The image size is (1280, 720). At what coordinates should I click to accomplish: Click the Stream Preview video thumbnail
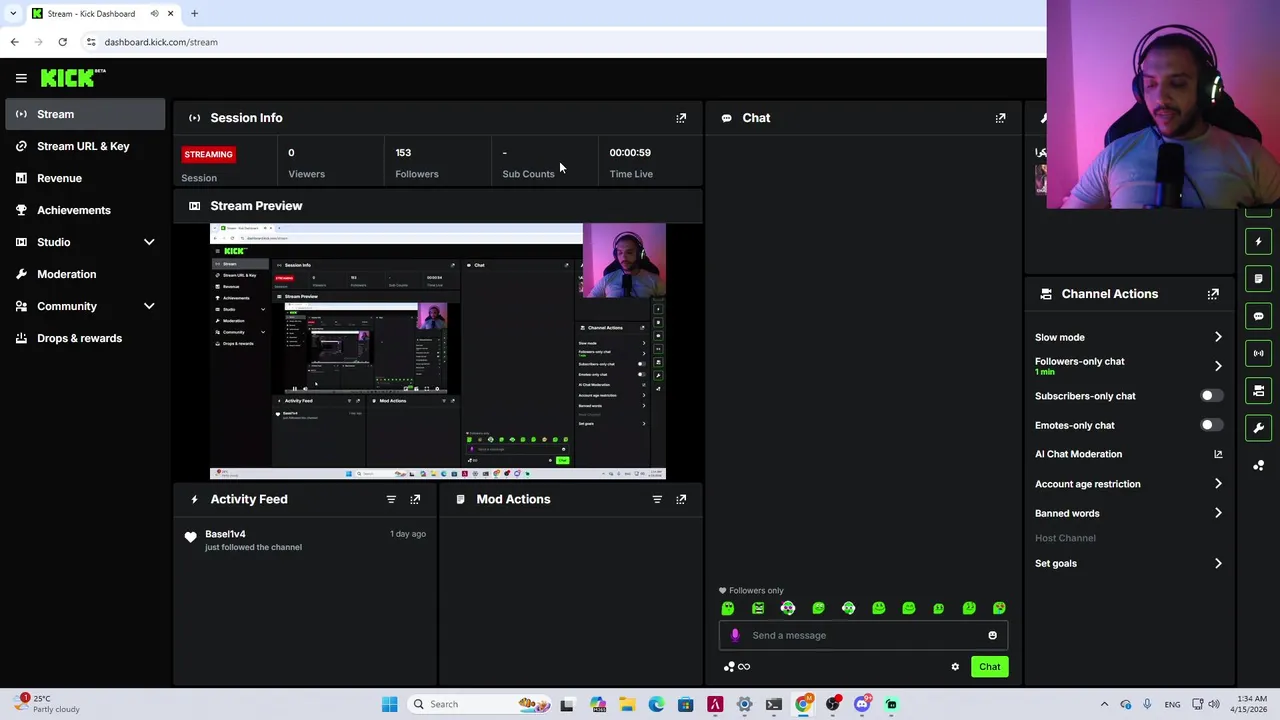tap(437, 351)
